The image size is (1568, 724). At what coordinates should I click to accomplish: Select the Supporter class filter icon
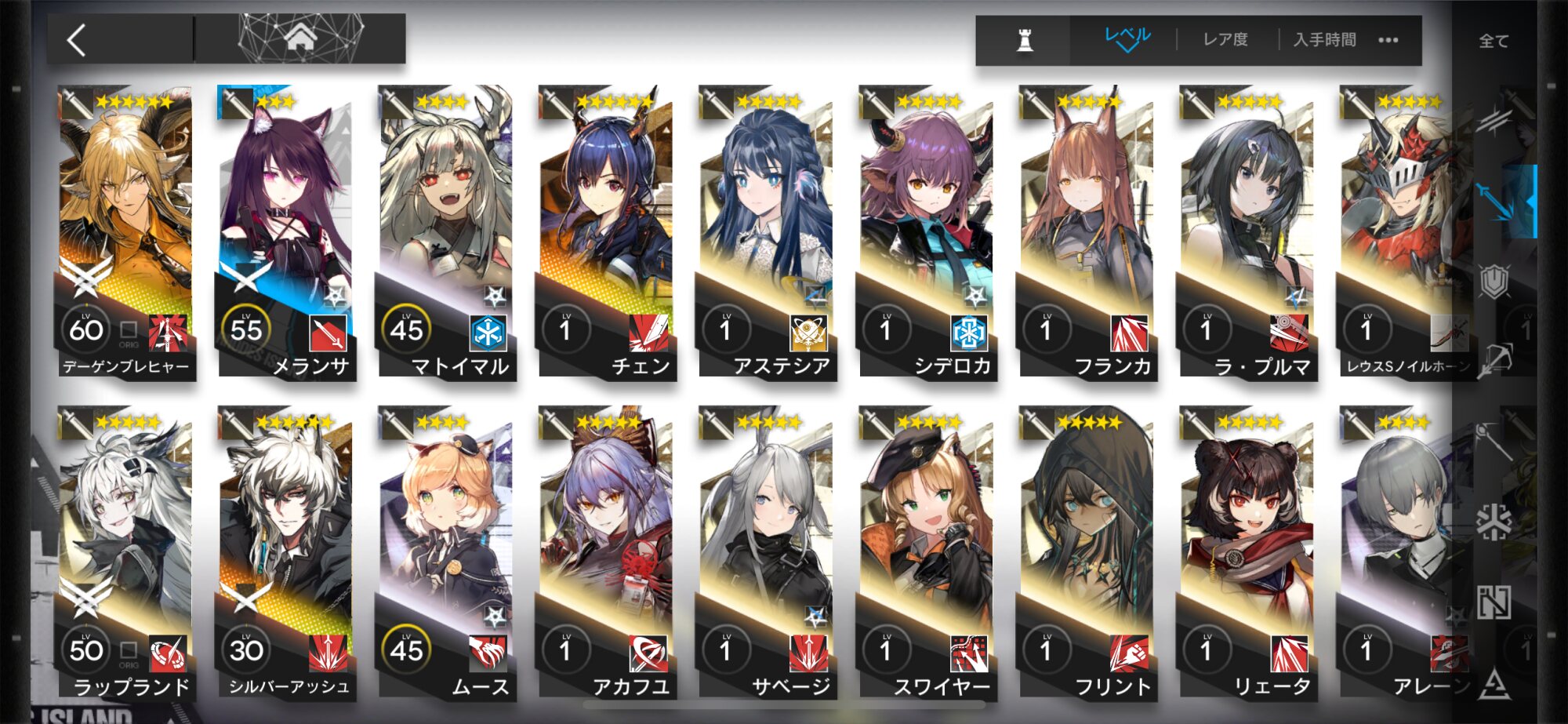pyautogui.click(x=1494, y=602)
